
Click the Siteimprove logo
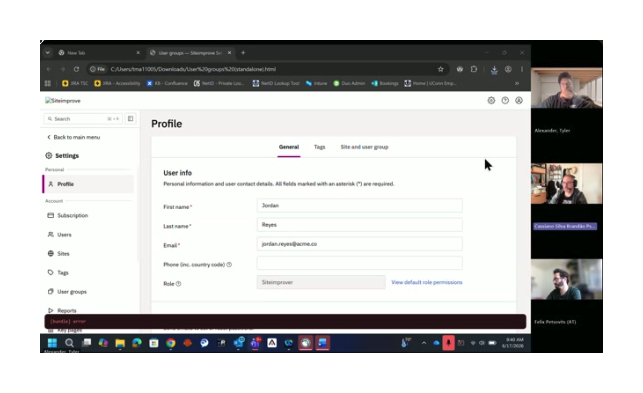63,101
